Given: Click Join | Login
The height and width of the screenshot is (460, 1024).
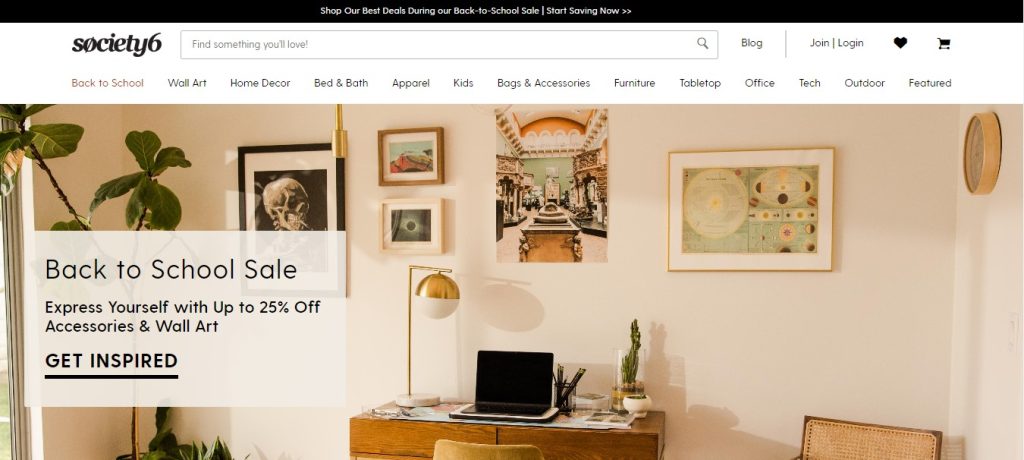Looking at the screenshot, I should click(x=836, y=43).
